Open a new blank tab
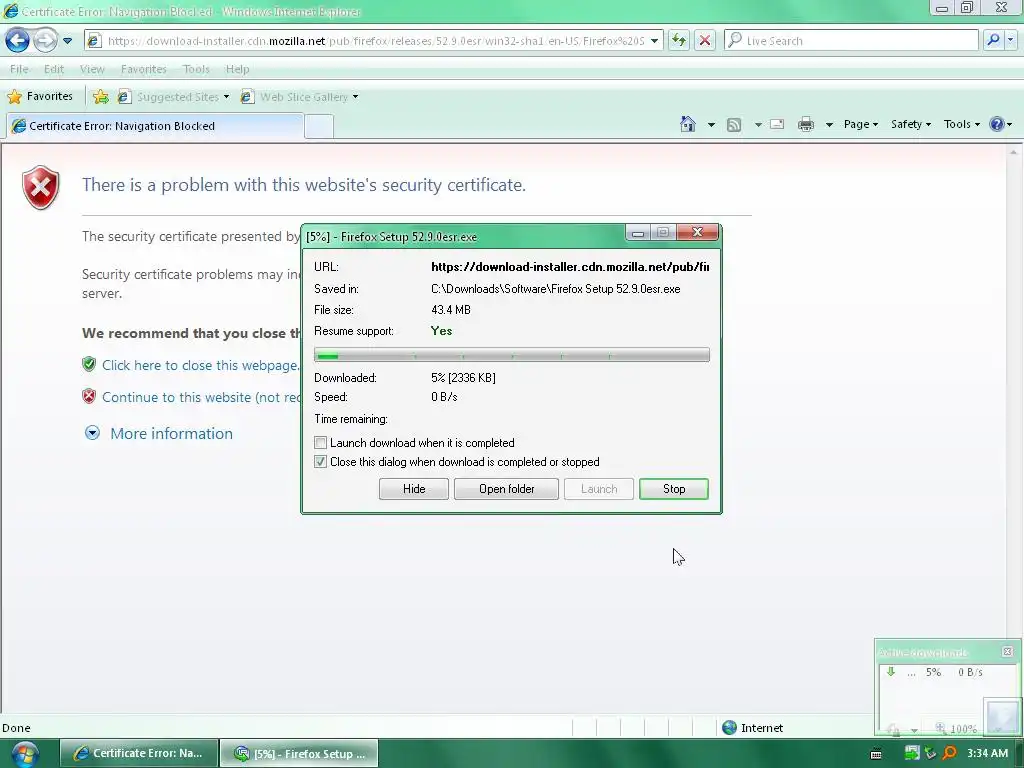Screen dimensions: 1024x768 319,126
